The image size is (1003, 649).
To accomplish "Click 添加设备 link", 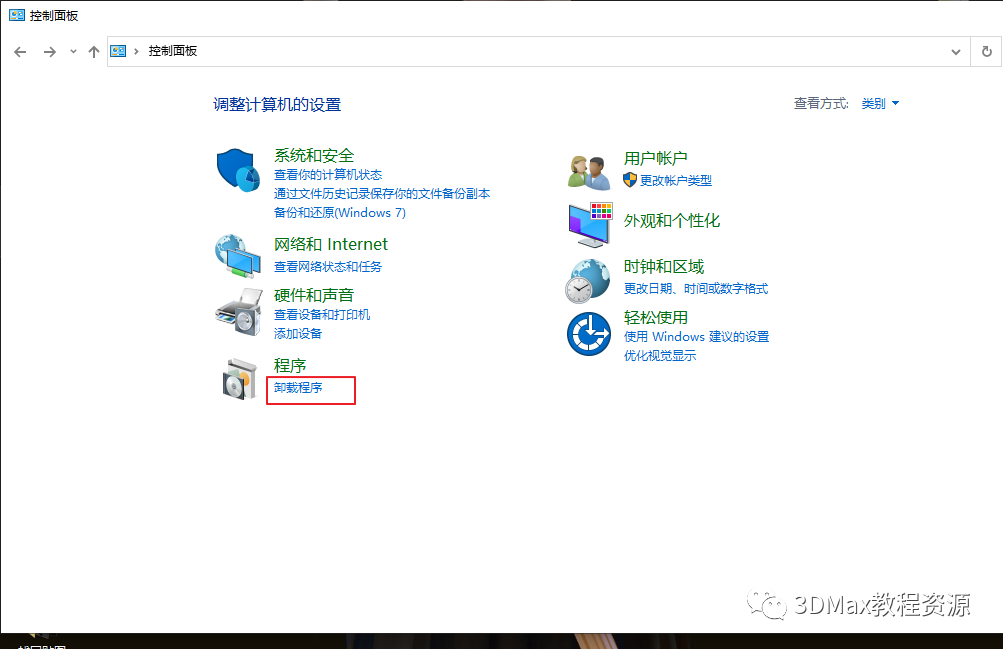I will click(x=297, y=334).
